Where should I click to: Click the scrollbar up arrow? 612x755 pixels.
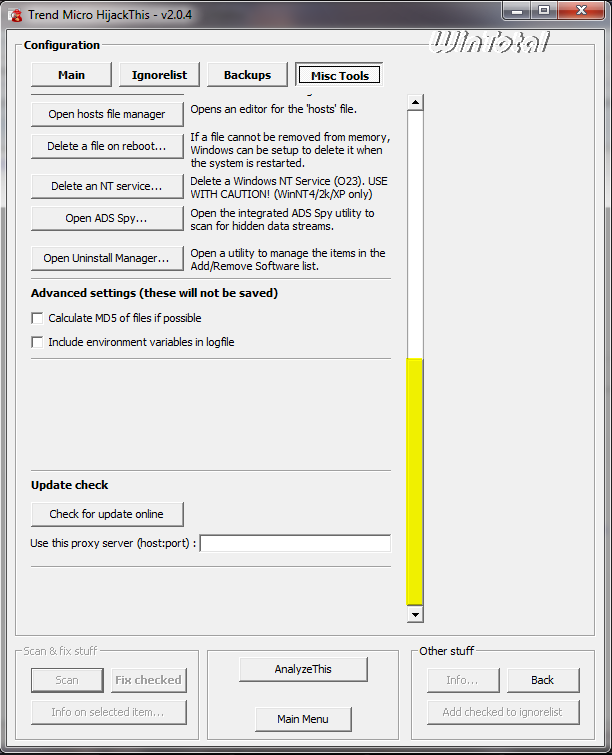(x=415, y=102)
